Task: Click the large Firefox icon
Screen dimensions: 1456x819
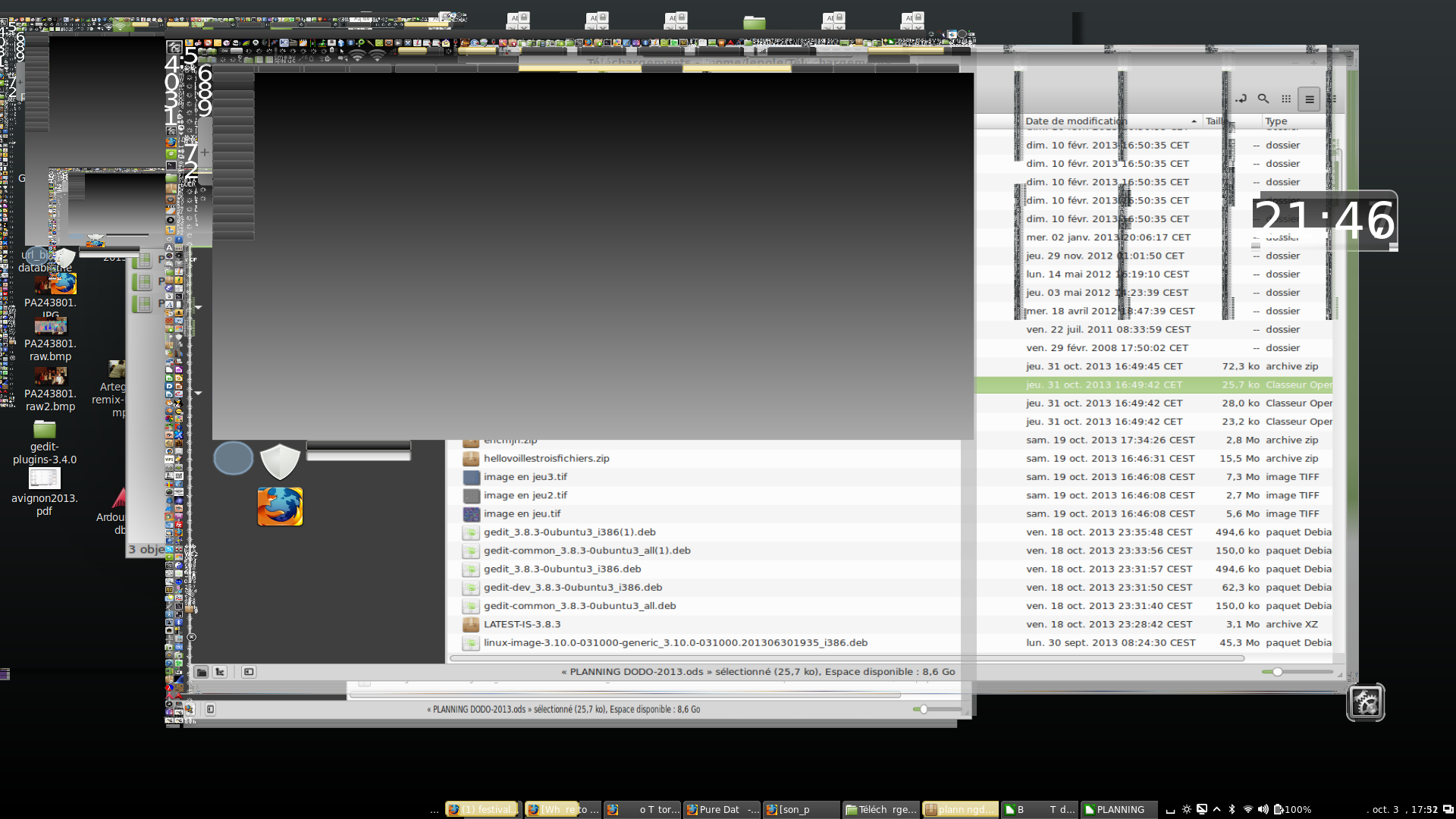Action: [x=280, y=507]
